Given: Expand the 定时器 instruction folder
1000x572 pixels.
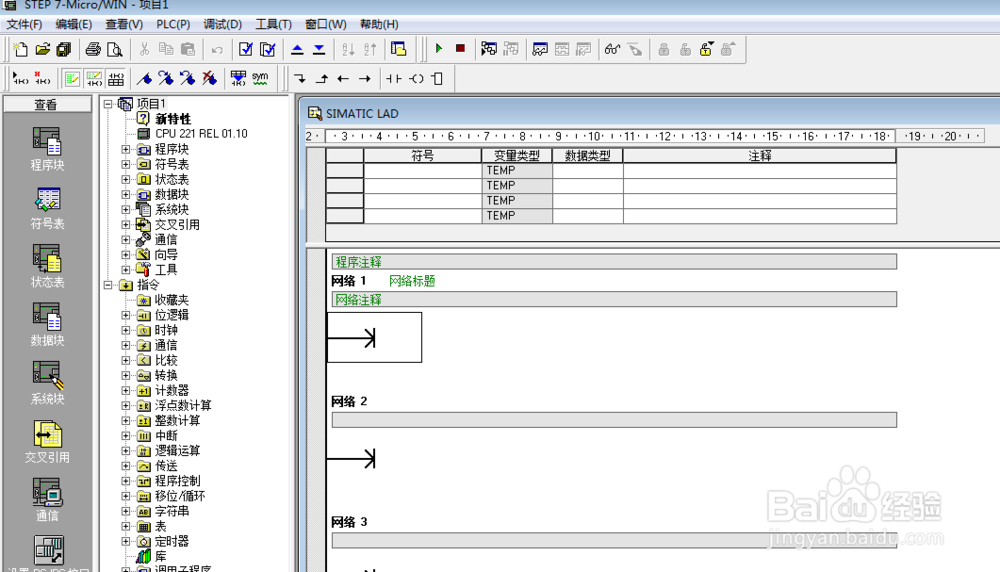Looking at the screenshot, I should click(x=126, y=541).
